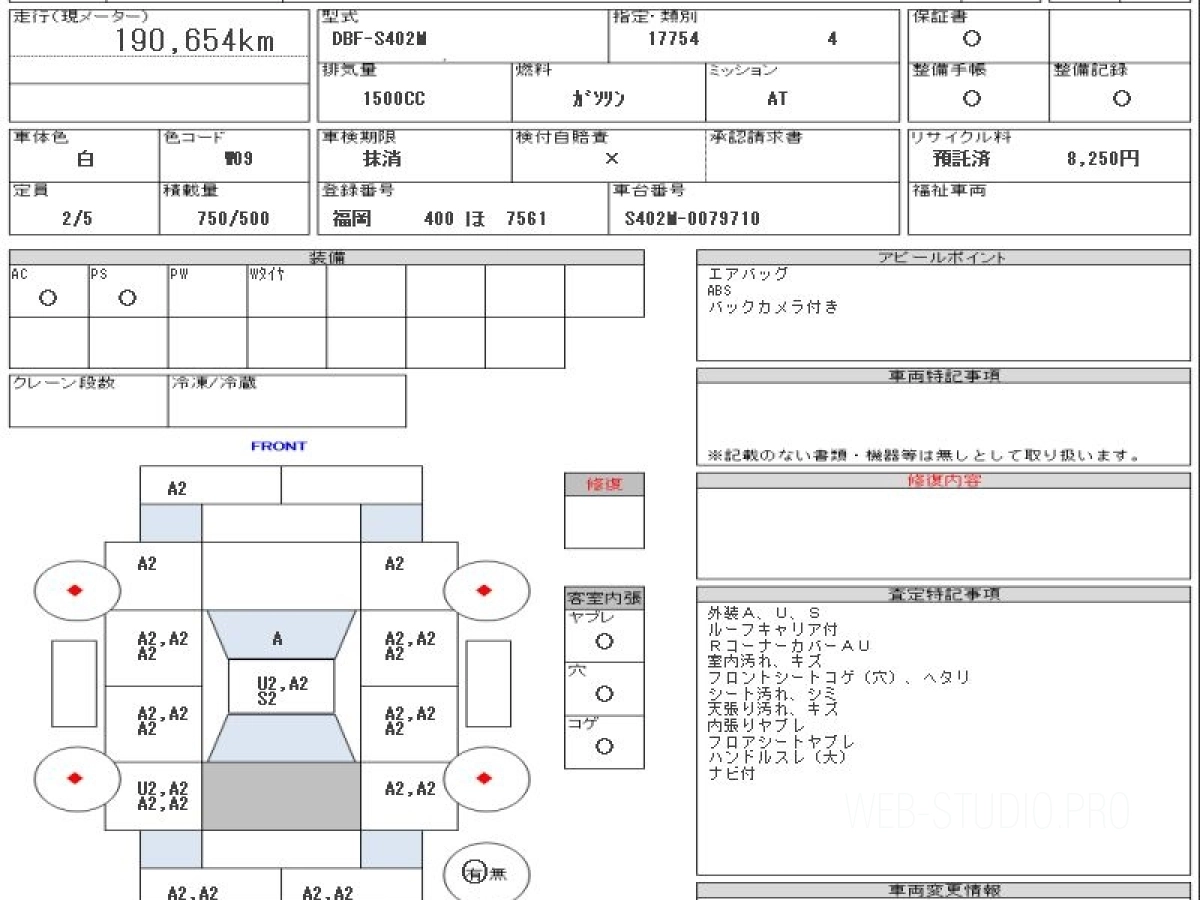The image size is (1200, 900).
Task: Click the 室内汚れ、キズ note line
Action: (x=765, y=662)
